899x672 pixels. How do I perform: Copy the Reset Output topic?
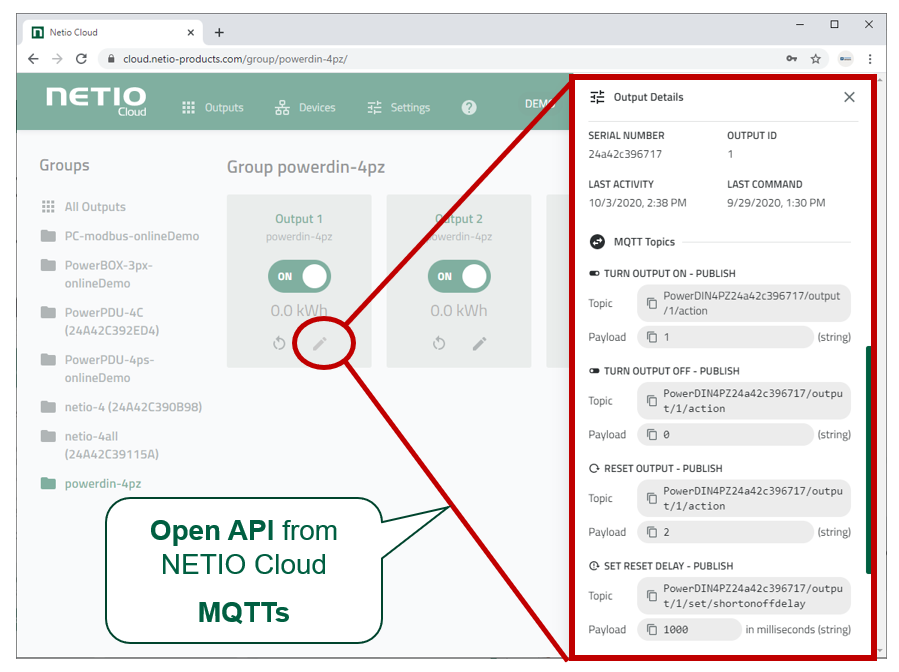[652, 498]
